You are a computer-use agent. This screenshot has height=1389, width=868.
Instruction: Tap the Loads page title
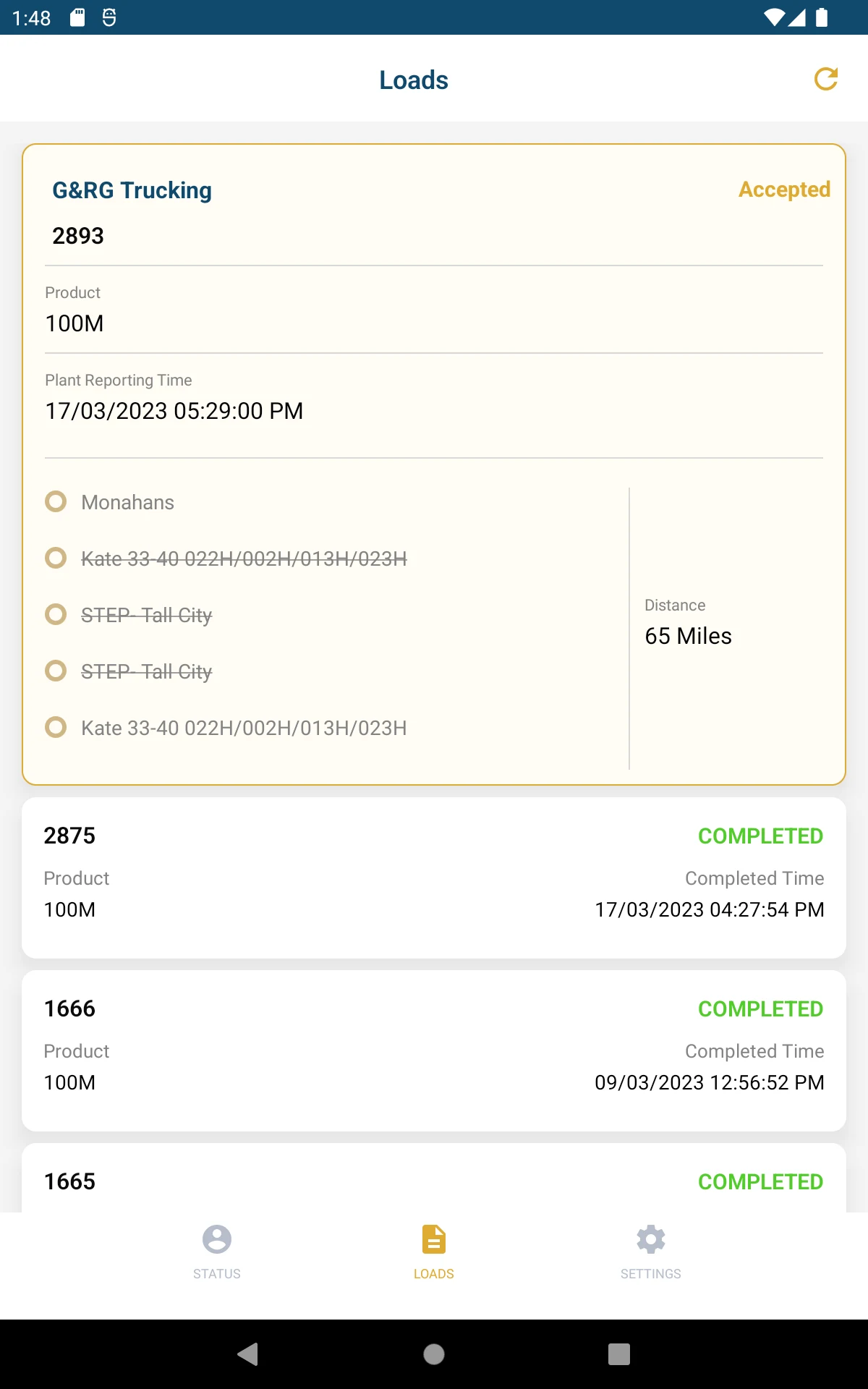click(414, 80)
